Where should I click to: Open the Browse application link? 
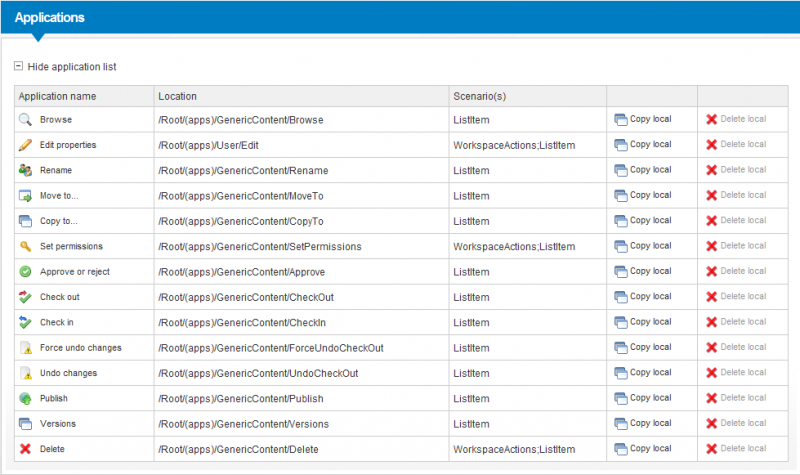click(x=56, y=119)
